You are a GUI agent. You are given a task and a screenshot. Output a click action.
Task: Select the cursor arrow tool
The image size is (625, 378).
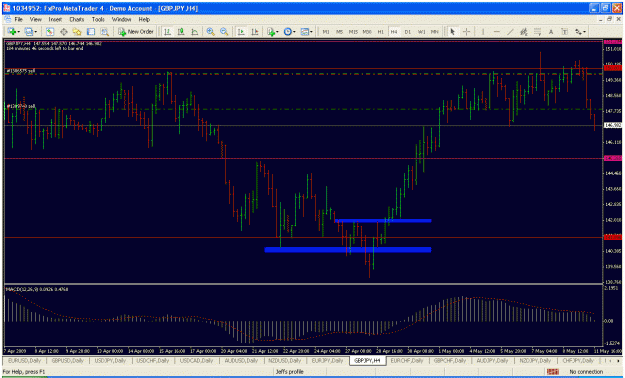pos(452,32)
